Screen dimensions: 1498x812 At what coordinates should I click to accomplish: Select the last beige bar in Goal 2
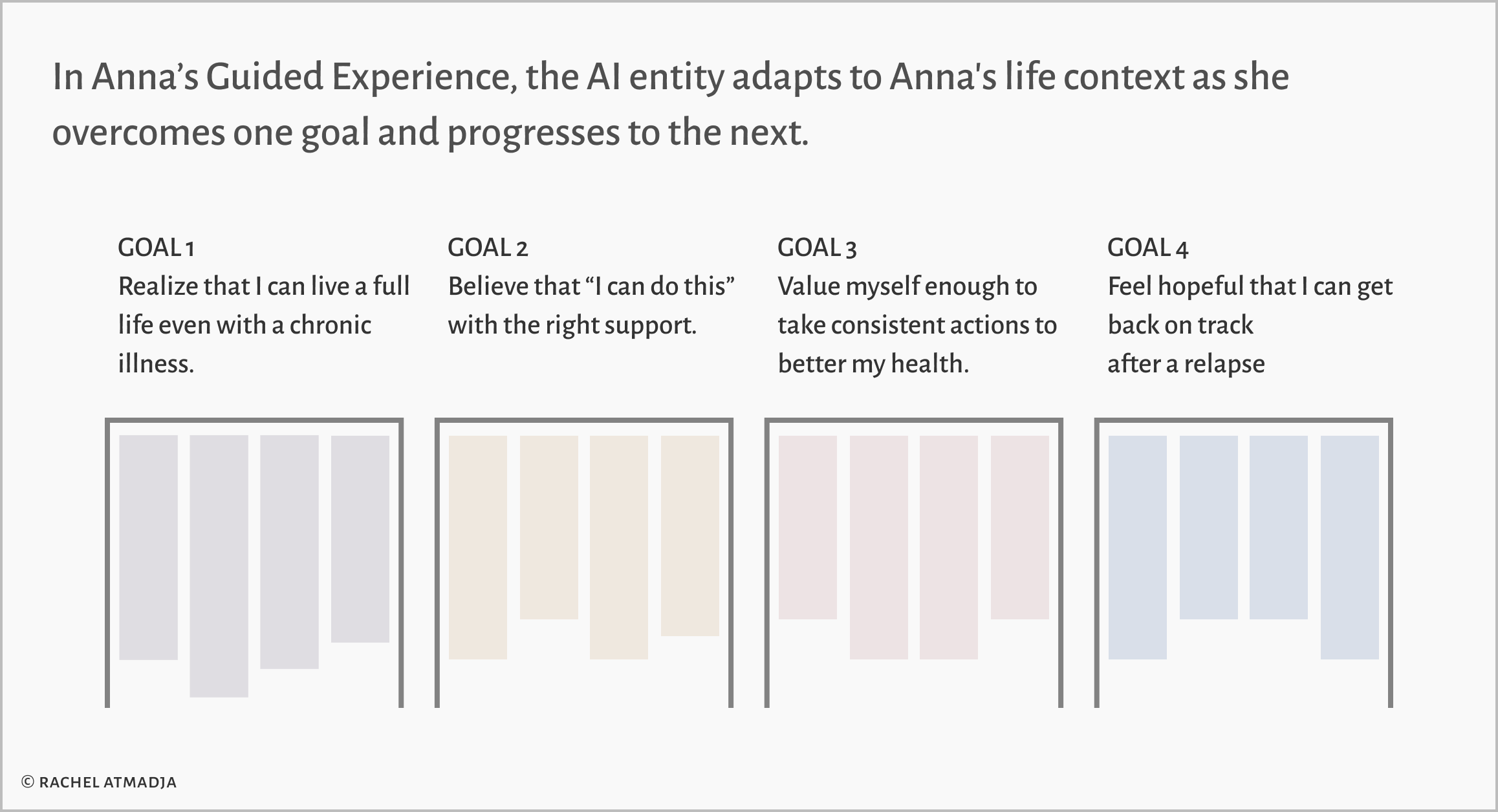tap(690, 536)
